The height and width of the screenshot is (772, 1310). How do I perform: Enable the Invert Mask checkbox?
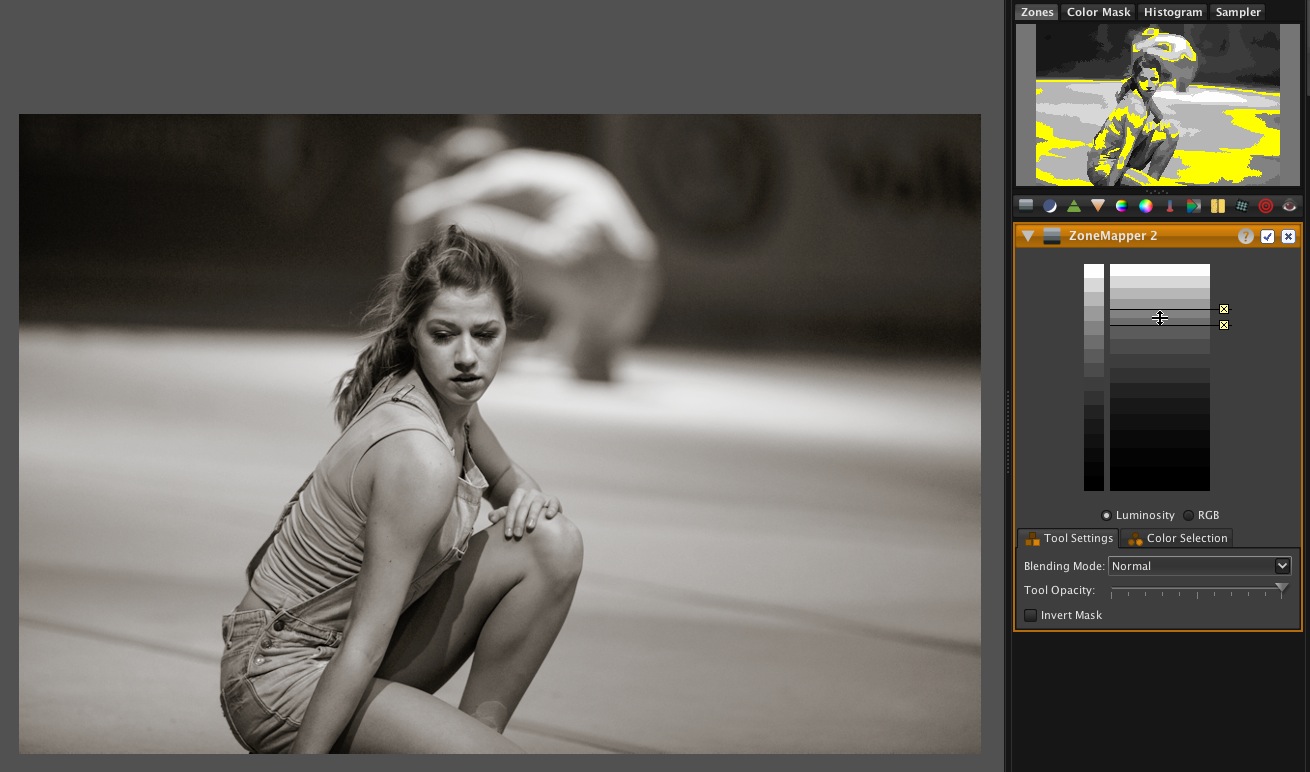(x=1031, y=616)
